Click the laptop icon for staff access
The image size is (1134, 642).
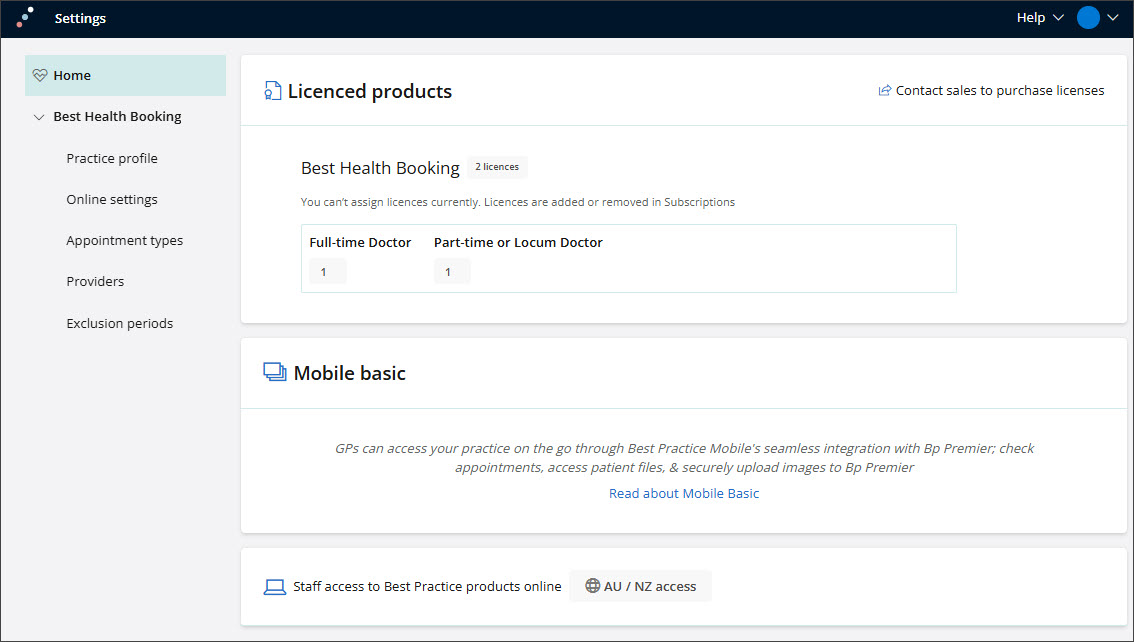tap(275, 587)
